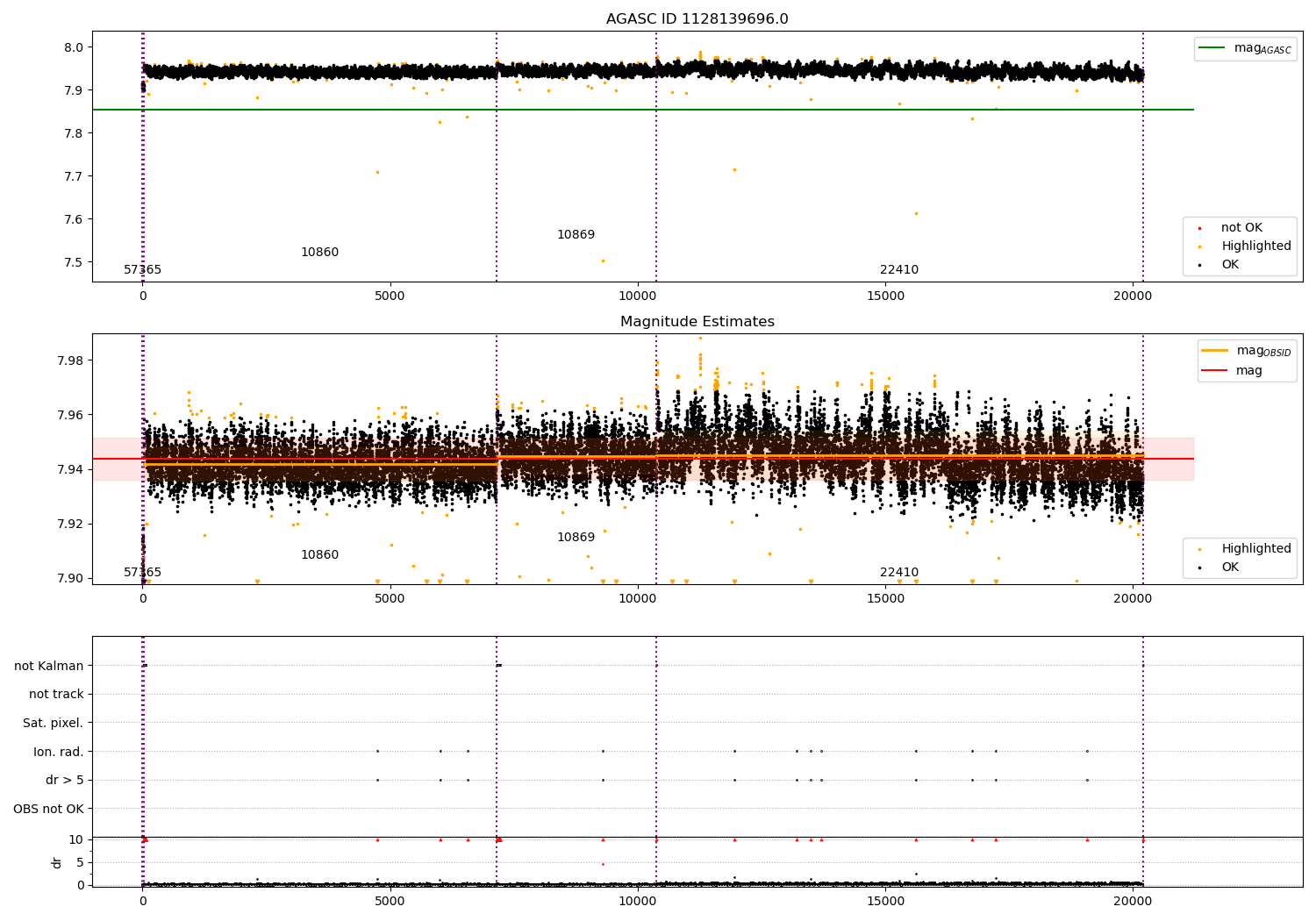Click the 7.98 y-axis tick label
This screenshot has height=921, width=1316.
pos(71,361)
